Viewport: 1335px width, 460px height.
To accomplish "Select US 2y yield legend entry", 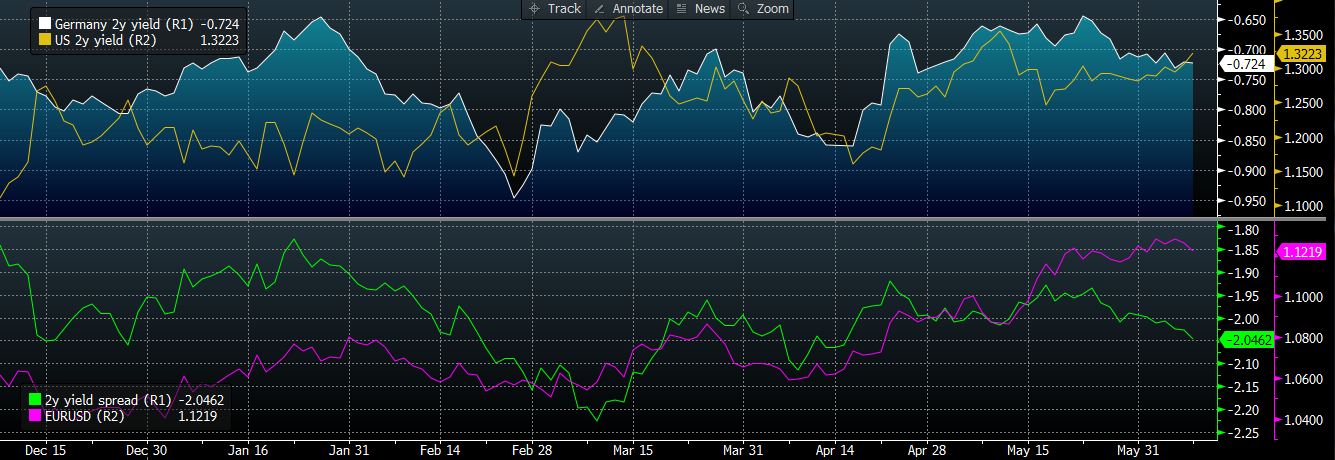I will click(x=97, y=41).
